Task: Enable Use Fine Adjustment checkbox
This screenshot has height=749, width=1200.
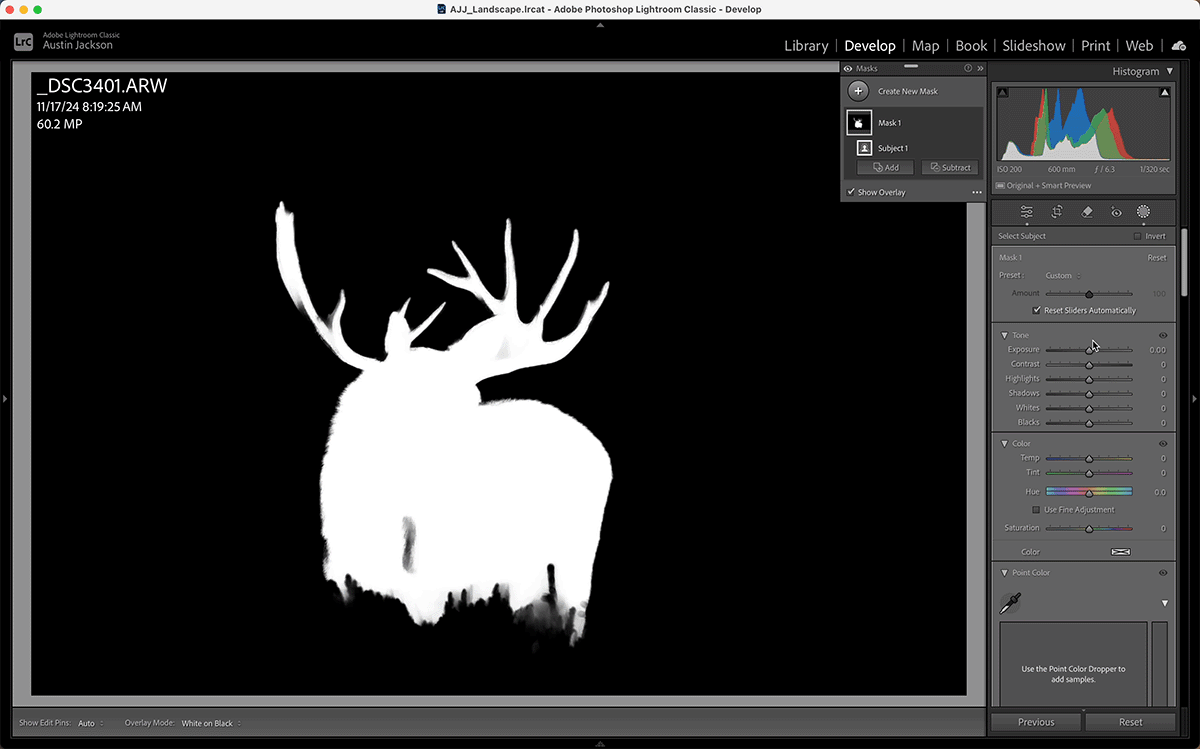Action: point(1037,510)
